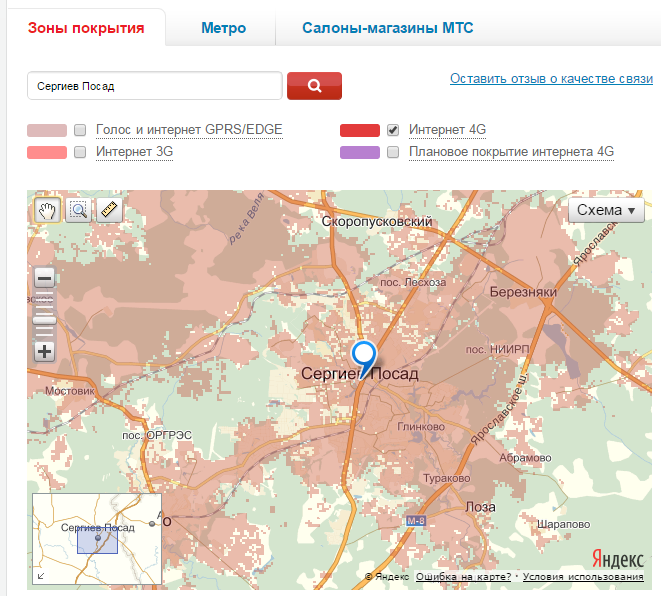Open the Салоны-магазины МТС tab
661x596 pixels.
pyautogui.click(x=387, y=28)
